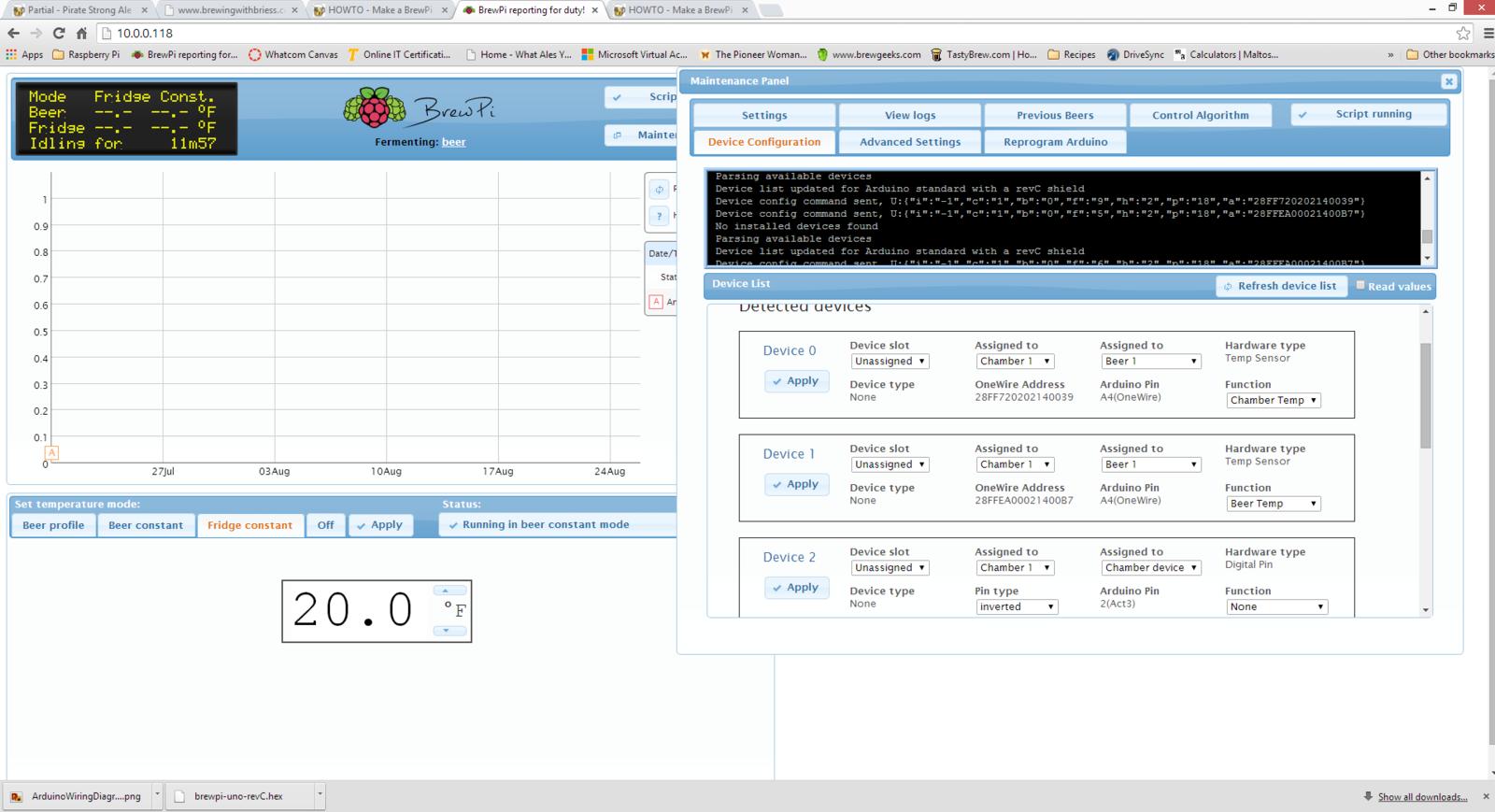Apply Device 1 settings
Screen dimensions: 1495x812
pyautogui.click(x=796, y=484)
